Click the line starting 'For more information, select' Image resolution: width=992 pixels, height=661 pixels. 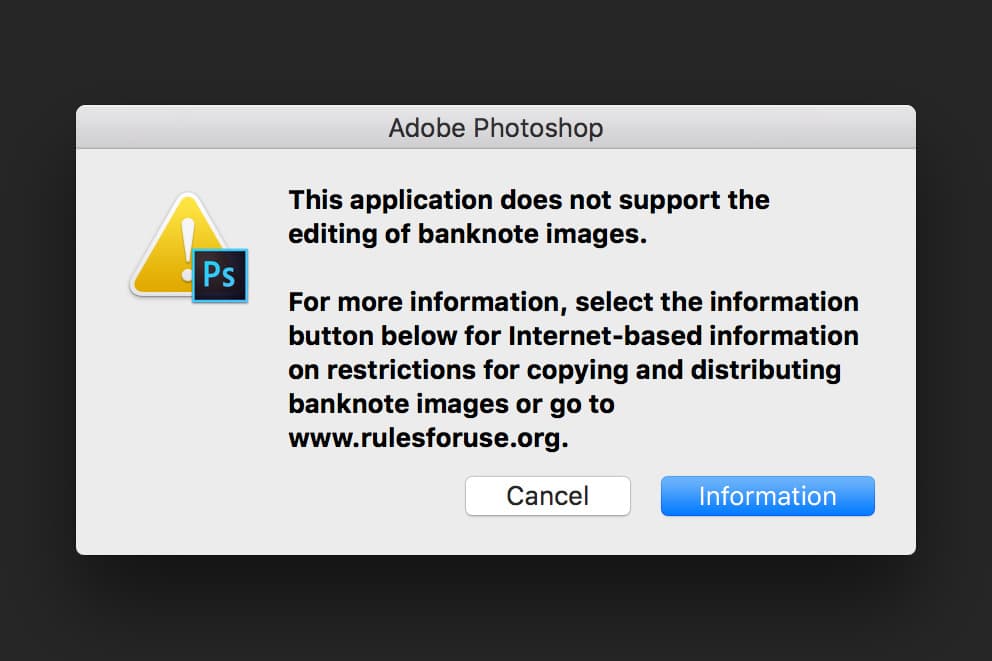tap(573, 302)
